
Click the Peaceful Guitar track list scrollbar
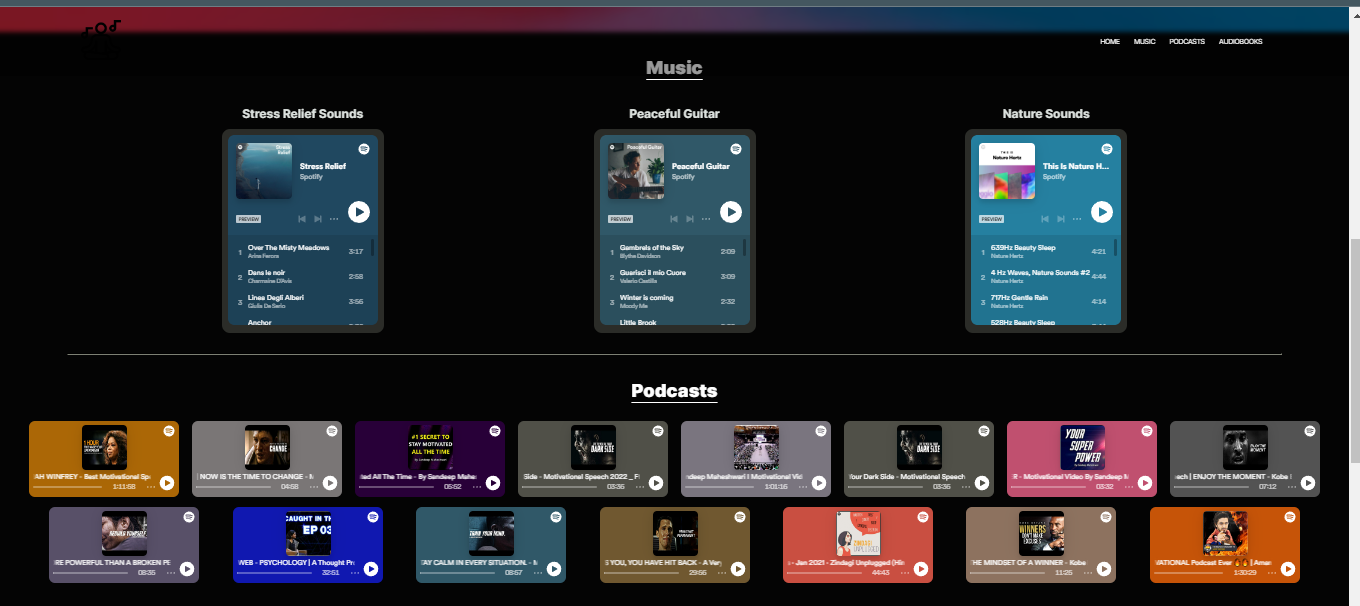745,248
